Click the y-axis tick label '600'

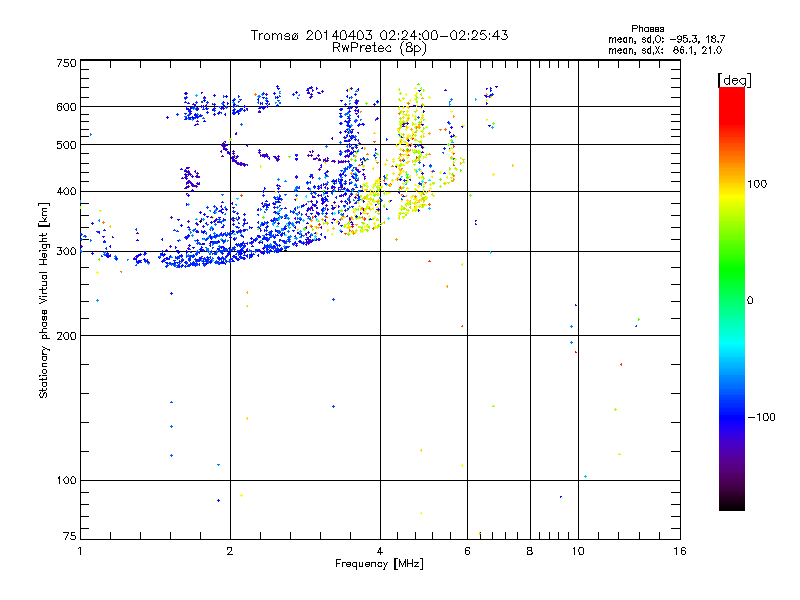point(66,107)
